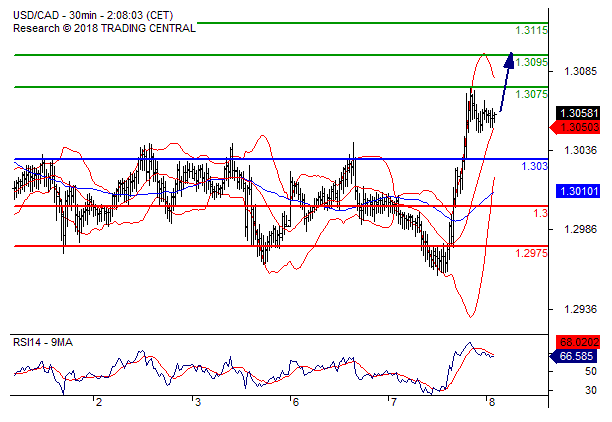Click the 1.2936 price axis value
The height and width of the screenshot is (422, 612).
coord(580,309)
